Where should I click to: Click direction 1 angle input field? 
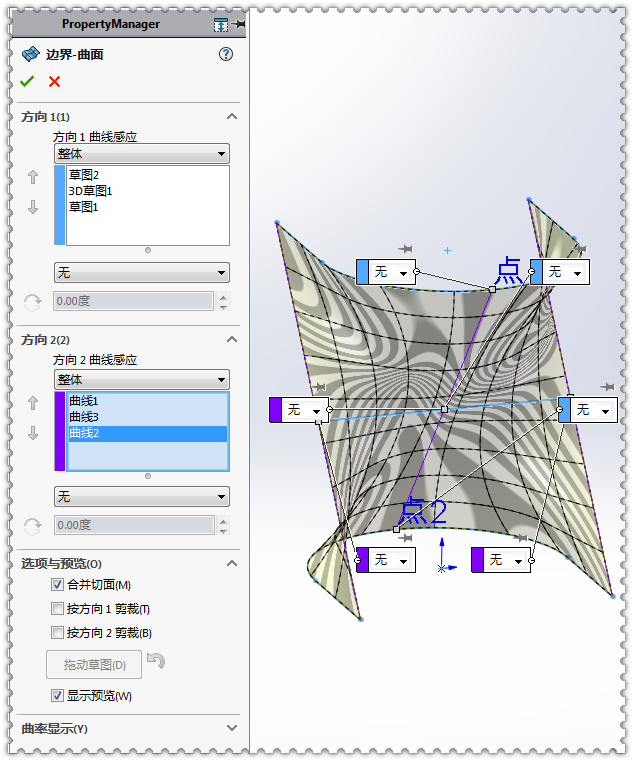click(x=132, y=301)
